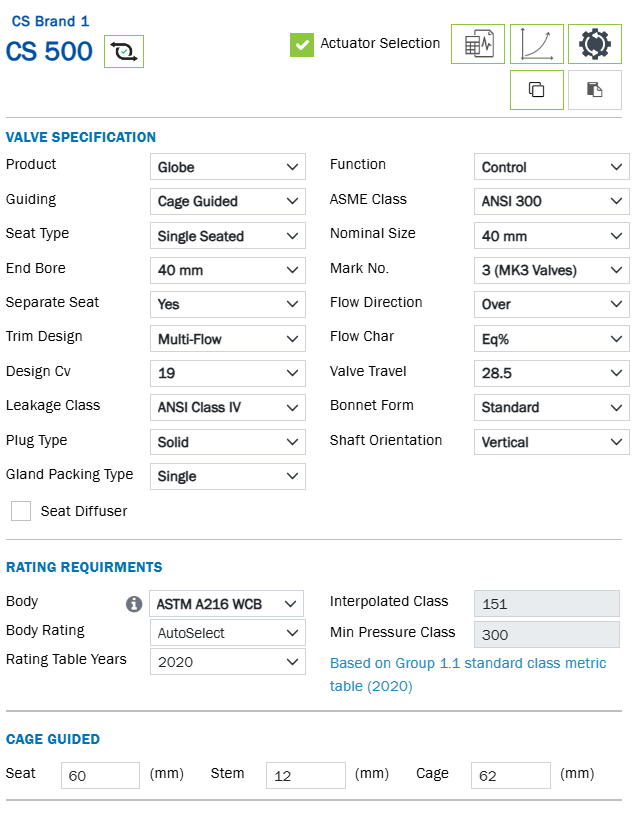Open the calculation sheet icon
The width and height of the screenshot is (639, 815).
(x=477, y=44)
